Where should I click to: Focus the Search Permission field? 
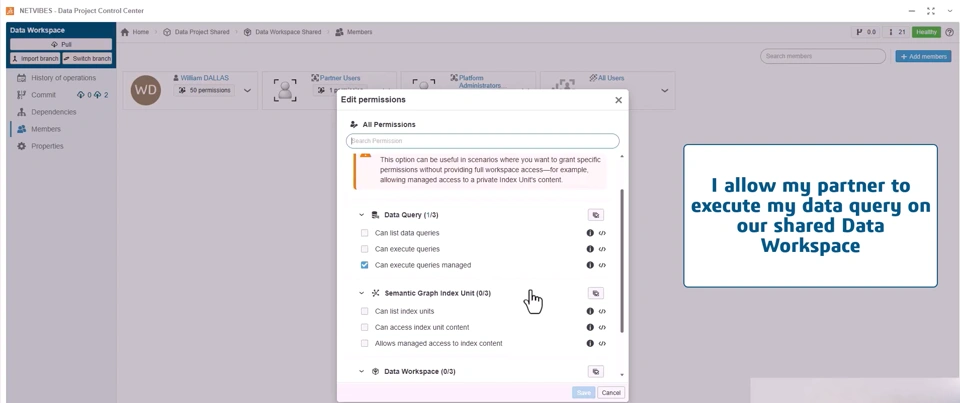click(x=482, y=141)
